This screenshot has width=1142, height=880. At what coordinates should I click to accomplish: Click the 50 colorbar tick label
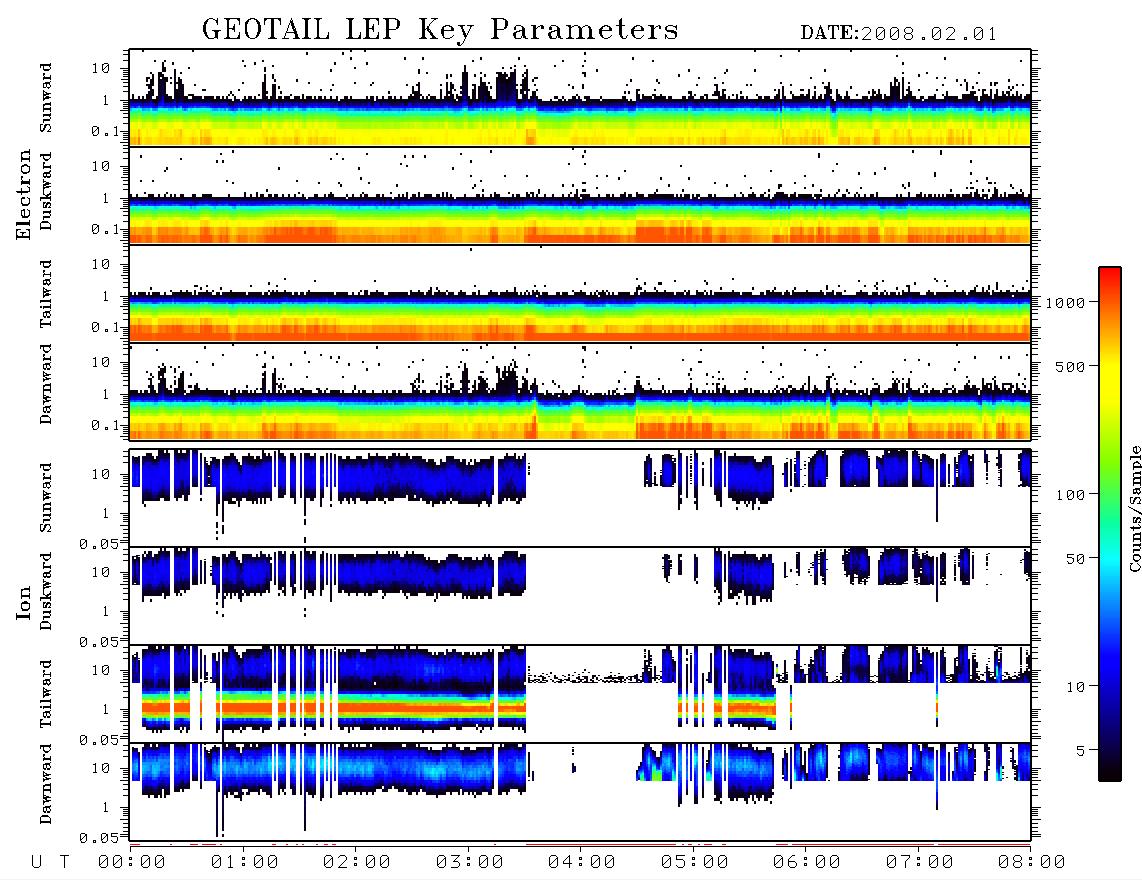(x=1075, y=559)
